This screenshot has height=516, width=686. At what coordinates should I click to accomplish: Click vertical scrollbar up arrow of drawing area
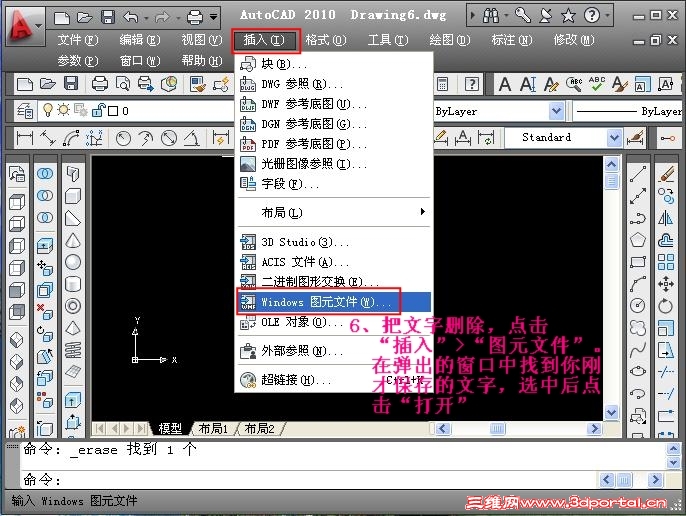[611, 165]
